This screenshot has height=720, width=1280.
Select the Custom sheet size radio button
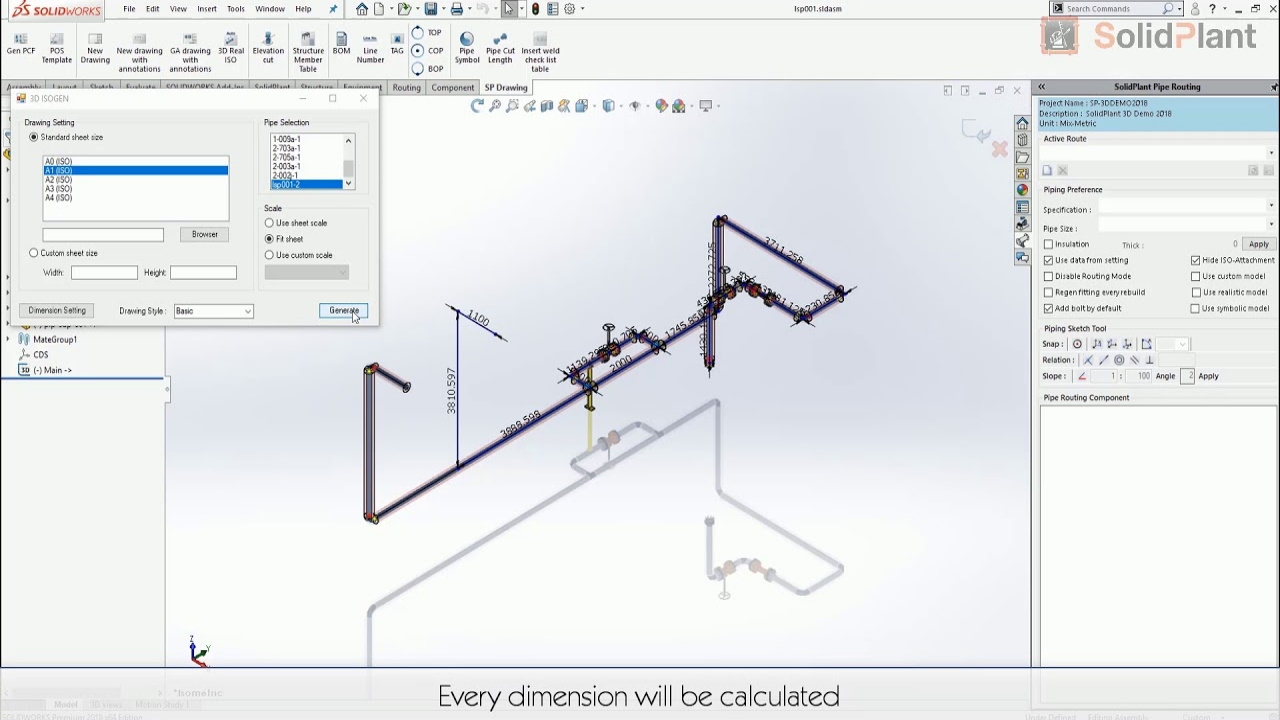[34, 253]
